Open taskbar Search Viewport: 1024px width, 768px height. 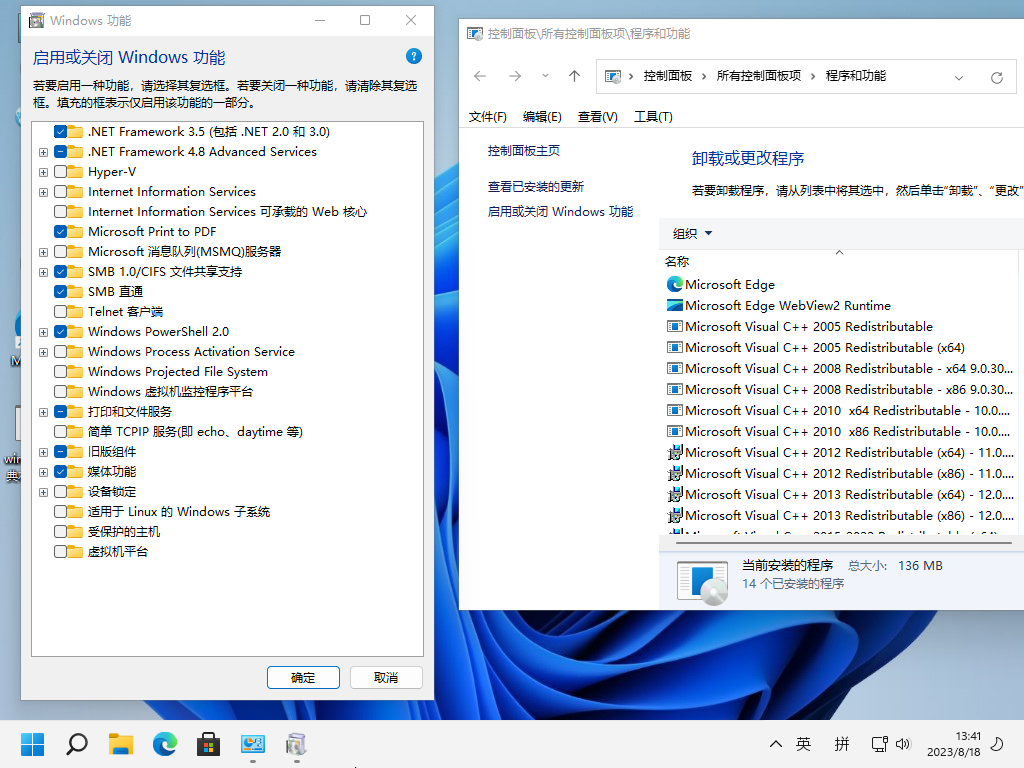(77, 744)
